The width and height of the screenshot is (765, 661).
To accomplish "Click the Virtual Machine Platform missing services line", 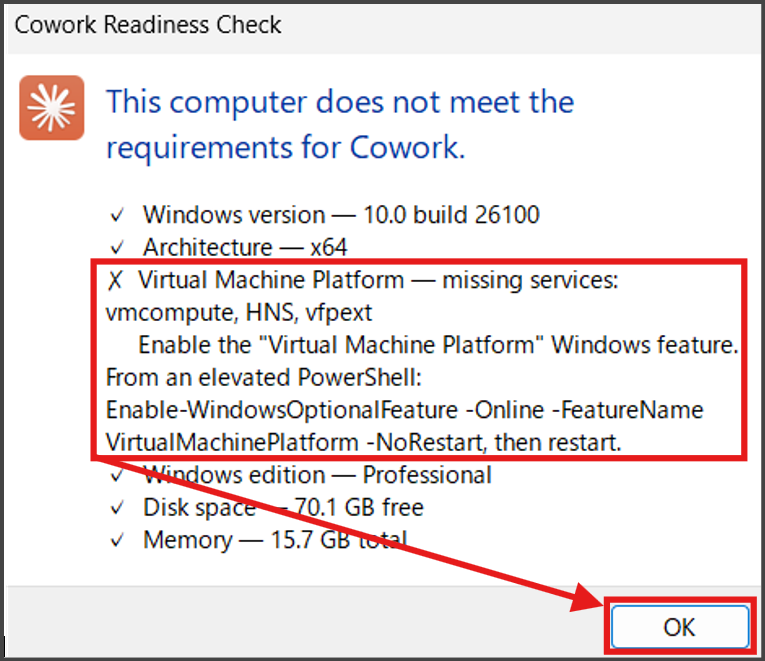I will tap(379, 280).
